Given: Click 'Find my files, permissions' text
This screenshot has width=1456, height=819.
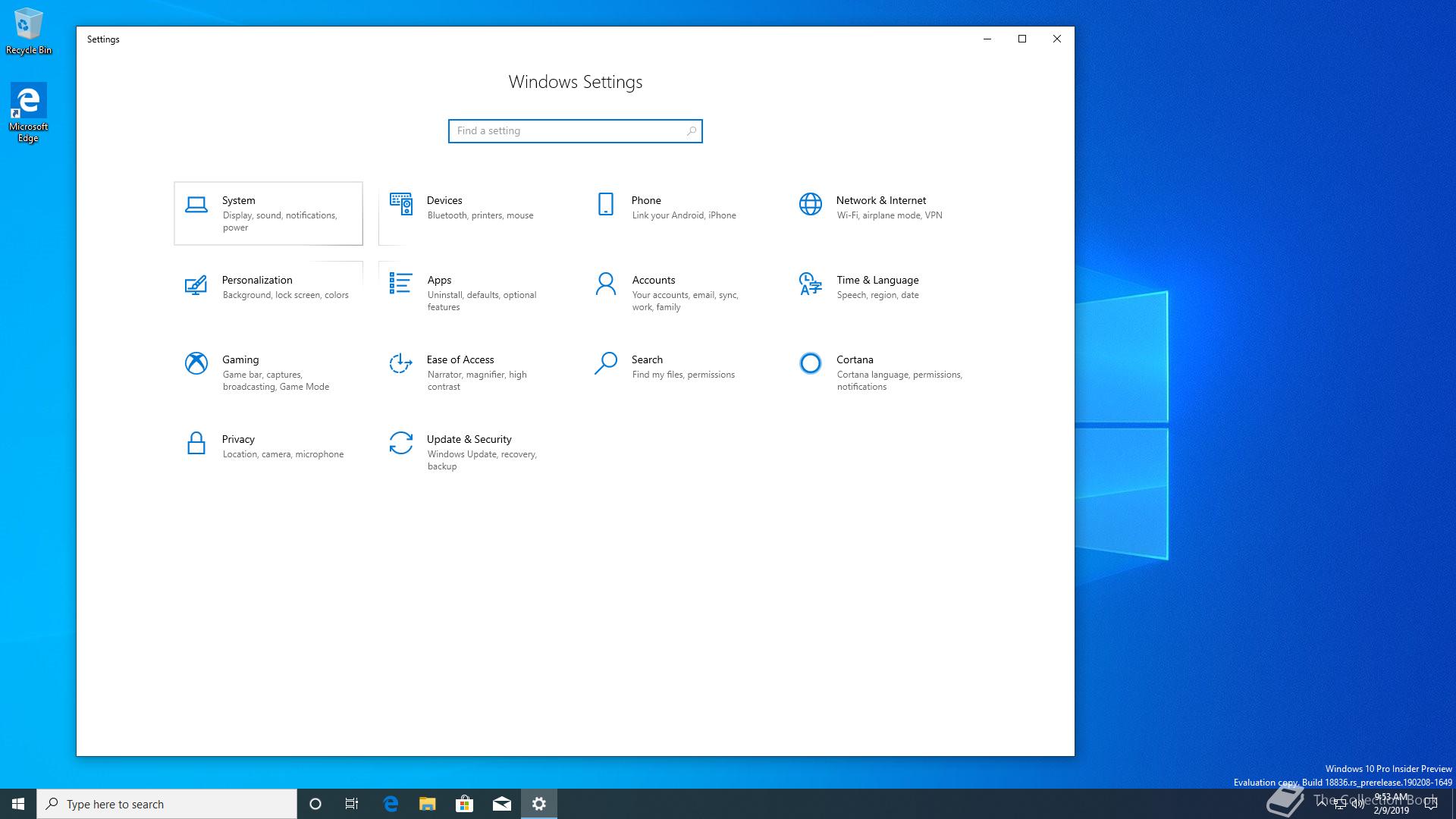Looking at the screenshot, I should [x=683, y=375].
